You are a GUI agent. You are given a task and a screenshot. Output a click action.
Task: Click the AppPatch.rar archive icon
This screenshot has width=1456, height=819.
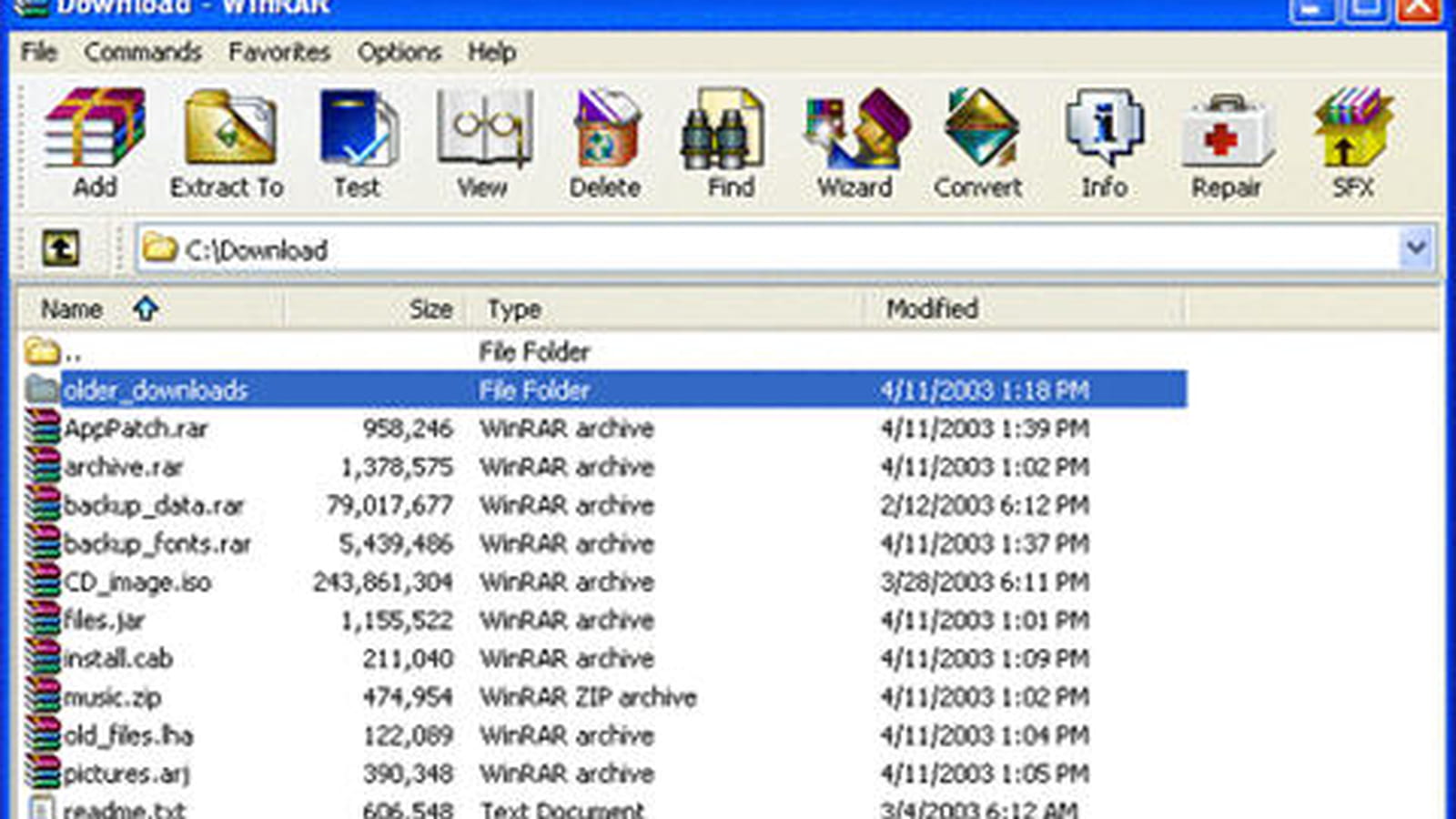pyautogui.click(x=43, y=428)
